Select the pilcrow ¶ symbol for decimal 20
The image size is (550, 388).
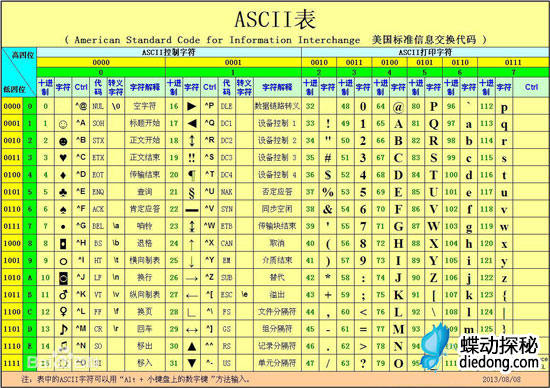pos(192,175)
